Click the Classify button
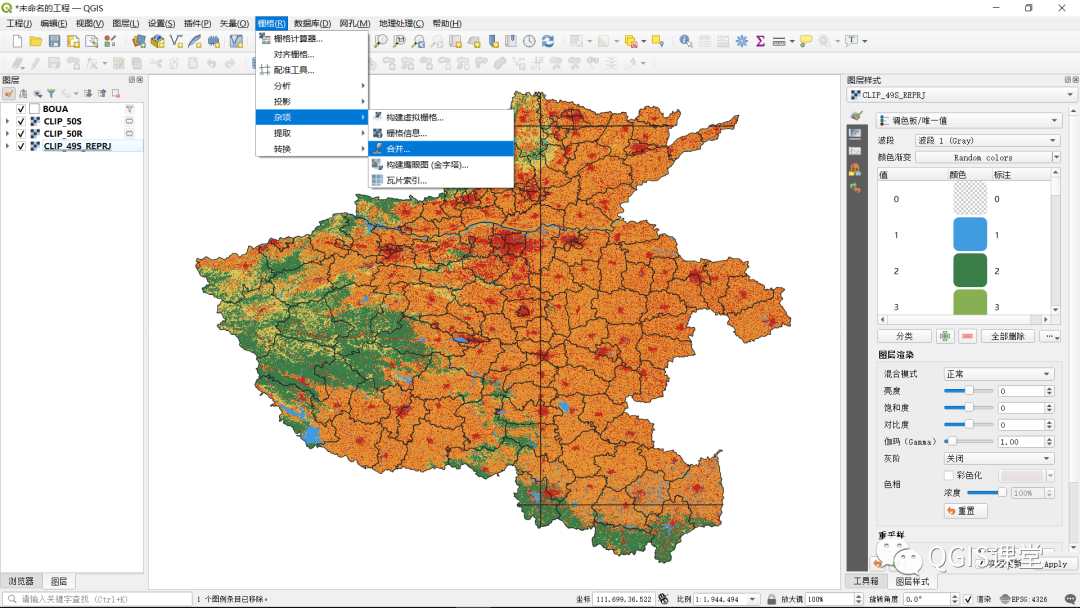Screen dimensions: 1080x608 point(904,336)
